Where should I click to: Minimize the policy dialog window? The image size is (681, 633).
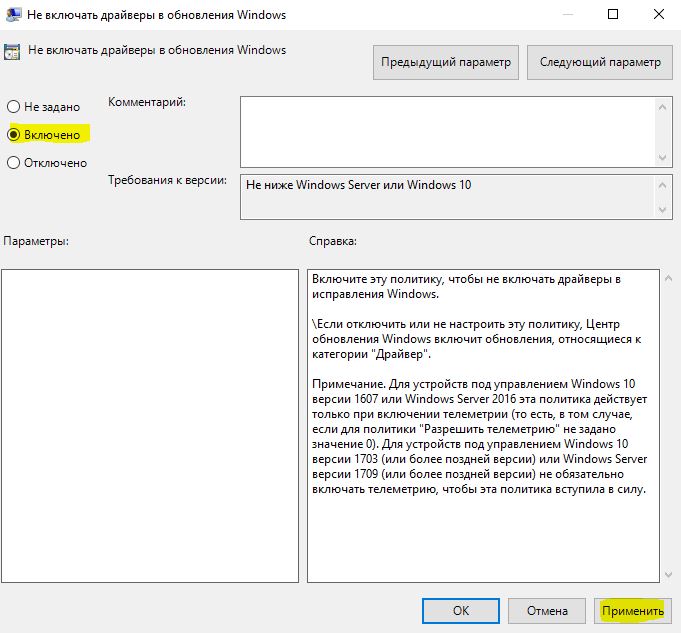(568, 14)
